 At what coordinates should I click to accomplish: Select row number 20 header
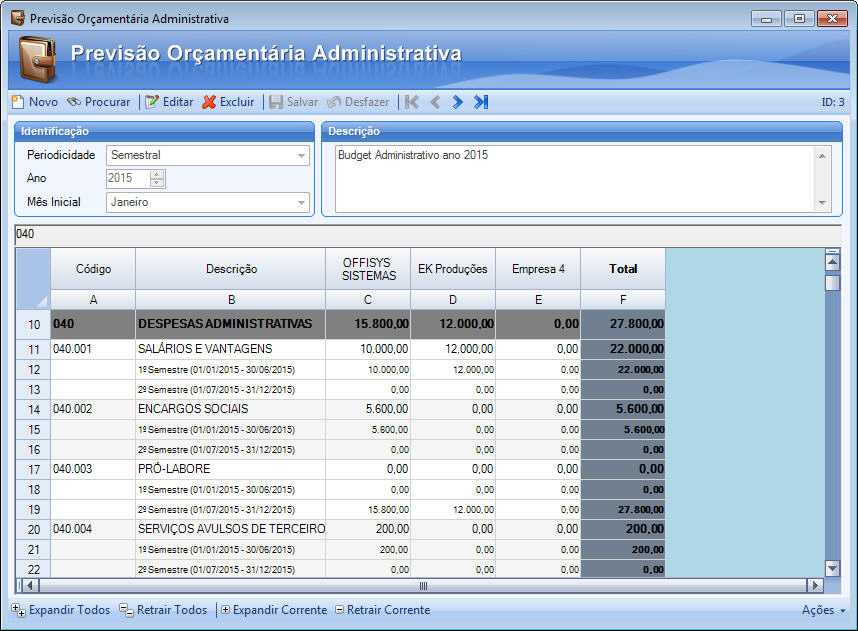[33, 529]
